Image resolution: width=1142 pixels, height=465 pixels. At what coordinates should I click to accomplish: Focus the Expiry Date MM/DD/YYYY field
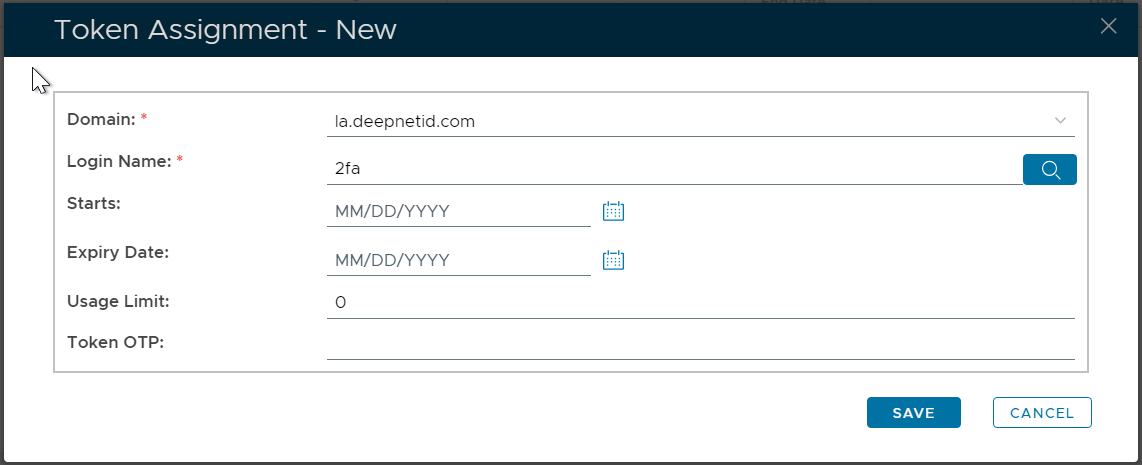[458, 260]
